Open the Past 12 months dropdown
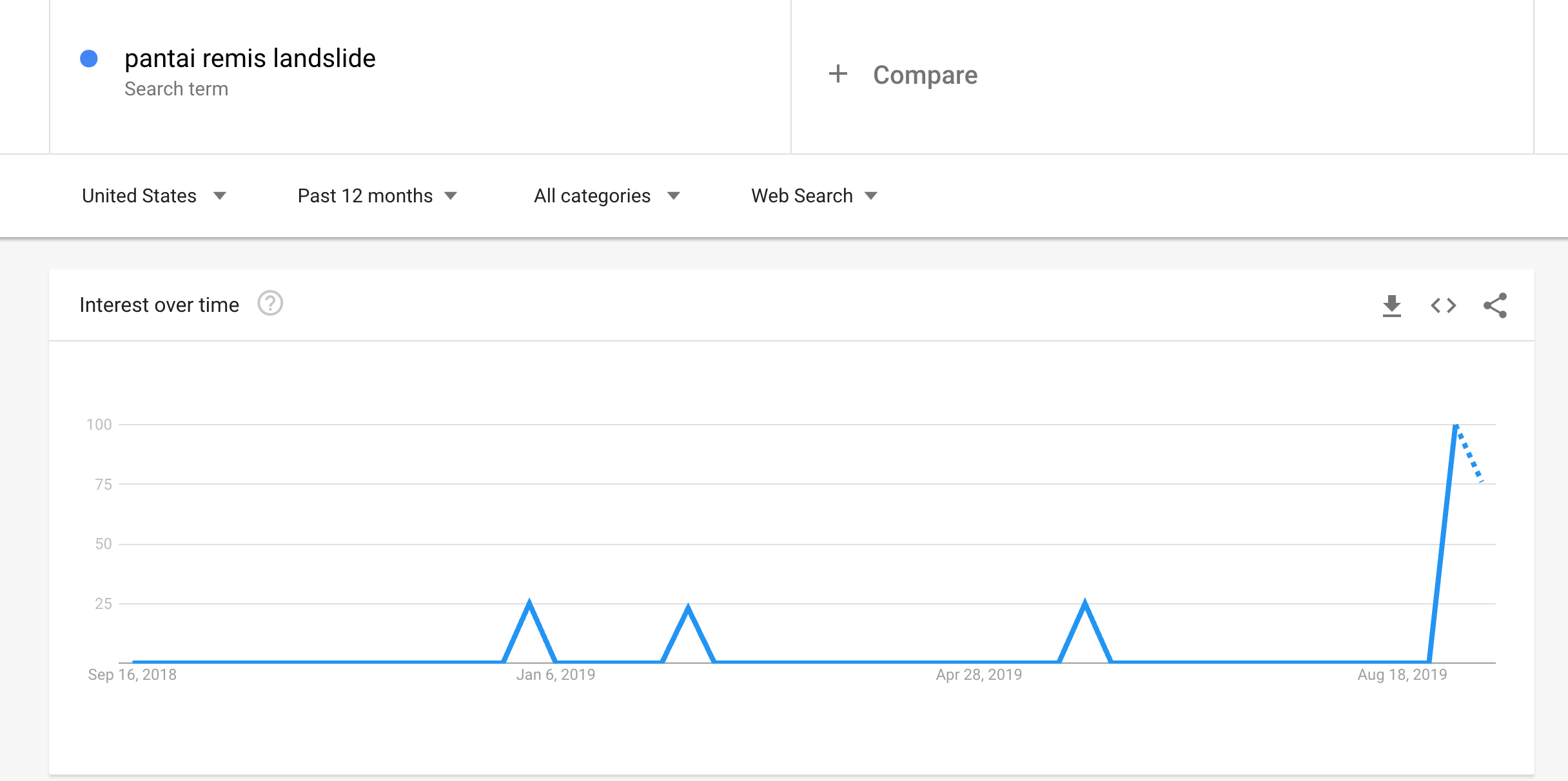This screenshot has height=781, width=1568. click(x=377, y=196)
